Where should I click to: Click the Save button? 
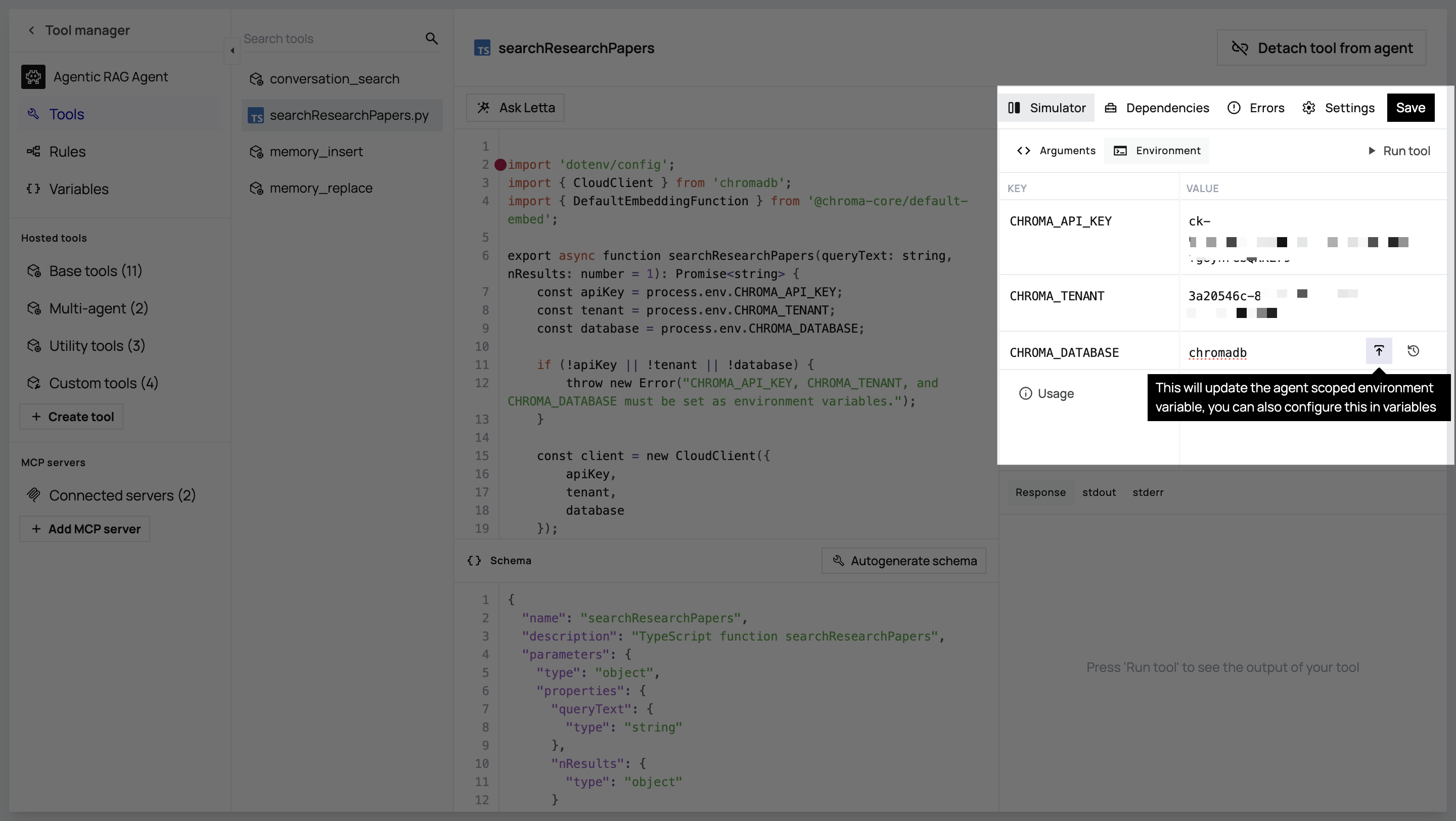(x=1410, y=108)
